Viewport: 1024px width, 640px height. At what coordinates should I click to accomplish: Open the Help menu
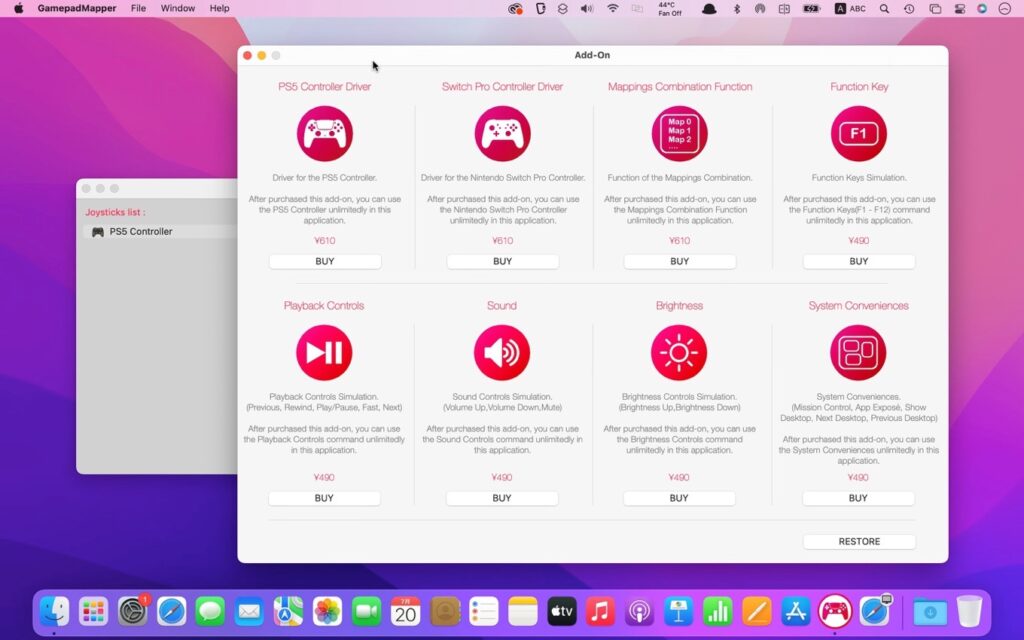coord(218,8)
